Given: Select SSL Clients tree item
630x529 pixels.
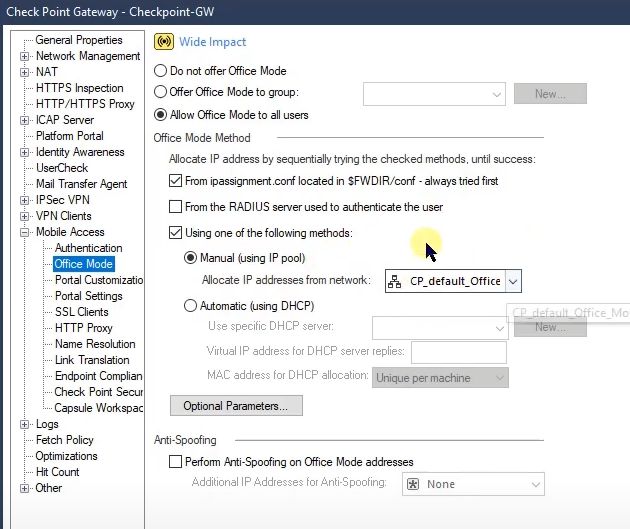Looking at the screenshot, I should 82,312.
